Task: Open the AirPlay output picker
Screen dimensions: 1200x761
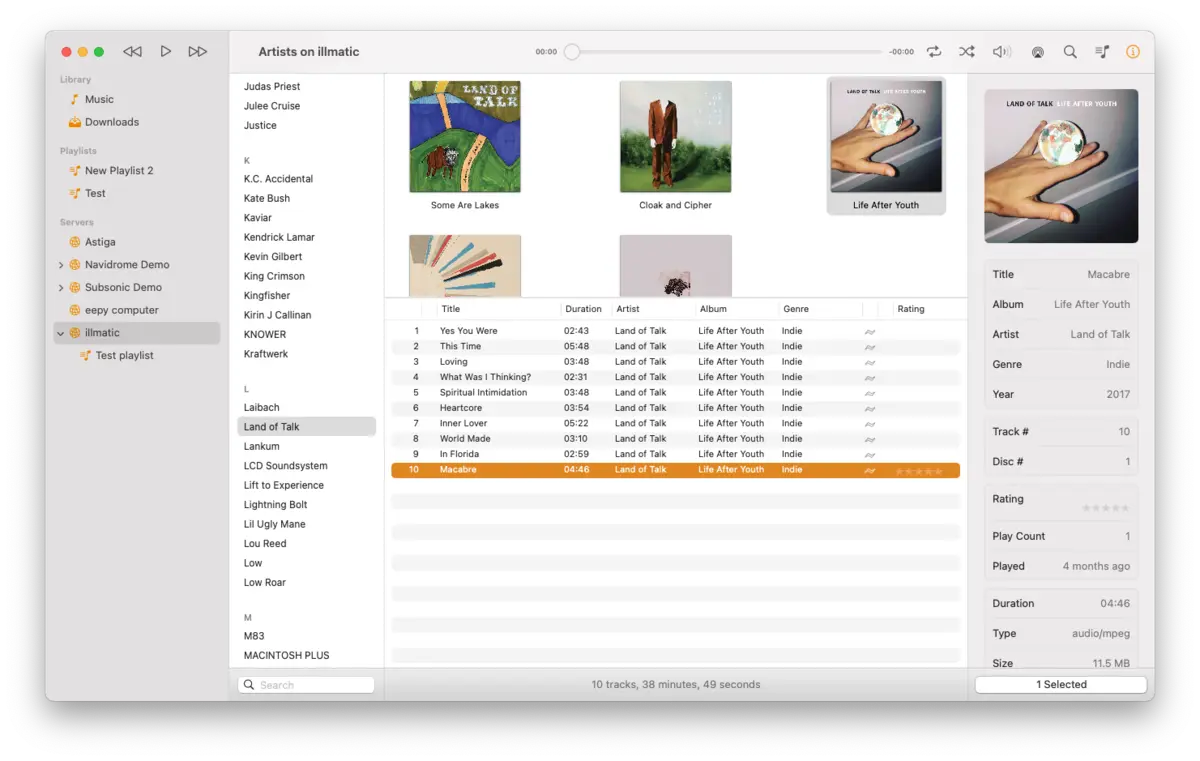Action: click(x=1037, y=52)
